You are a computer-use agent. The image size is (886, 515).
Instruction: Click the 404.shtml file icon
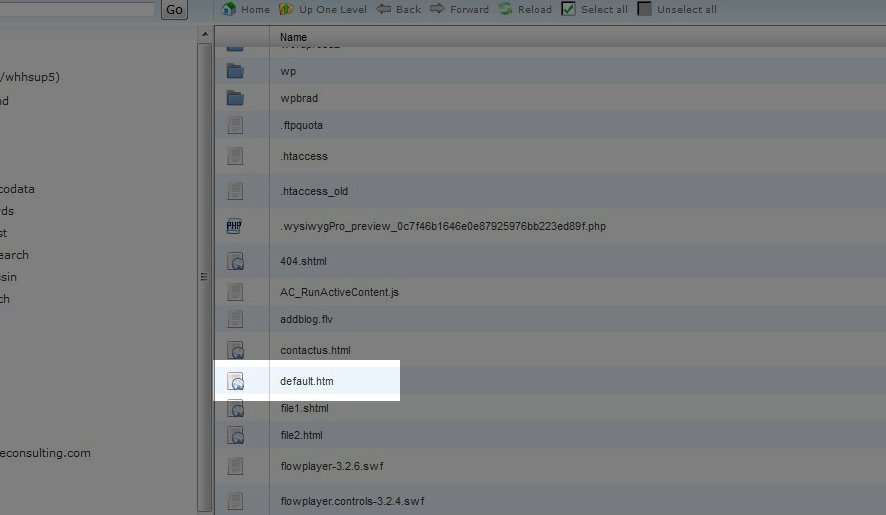236,261
